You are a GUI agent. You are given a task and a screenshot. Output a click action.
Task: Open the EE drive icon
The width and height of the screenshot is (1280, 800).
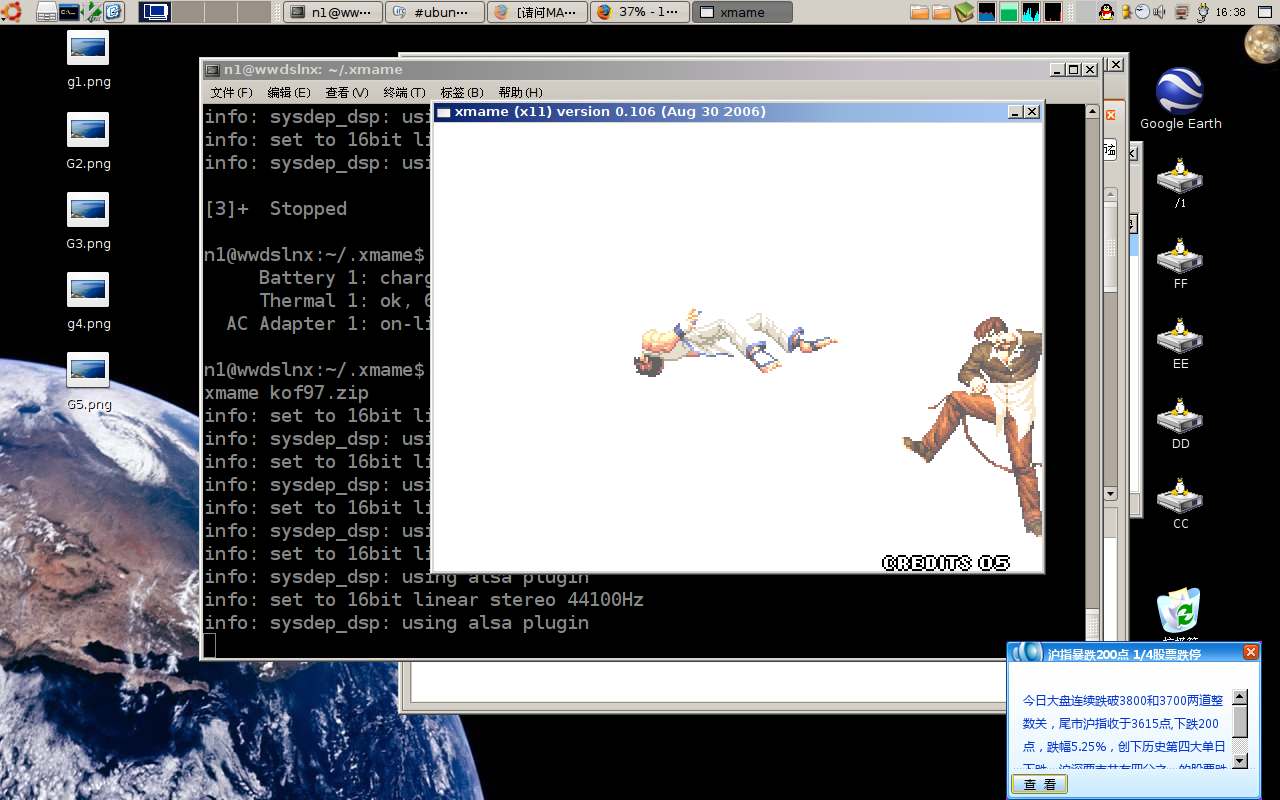[x=1180, y=336]
